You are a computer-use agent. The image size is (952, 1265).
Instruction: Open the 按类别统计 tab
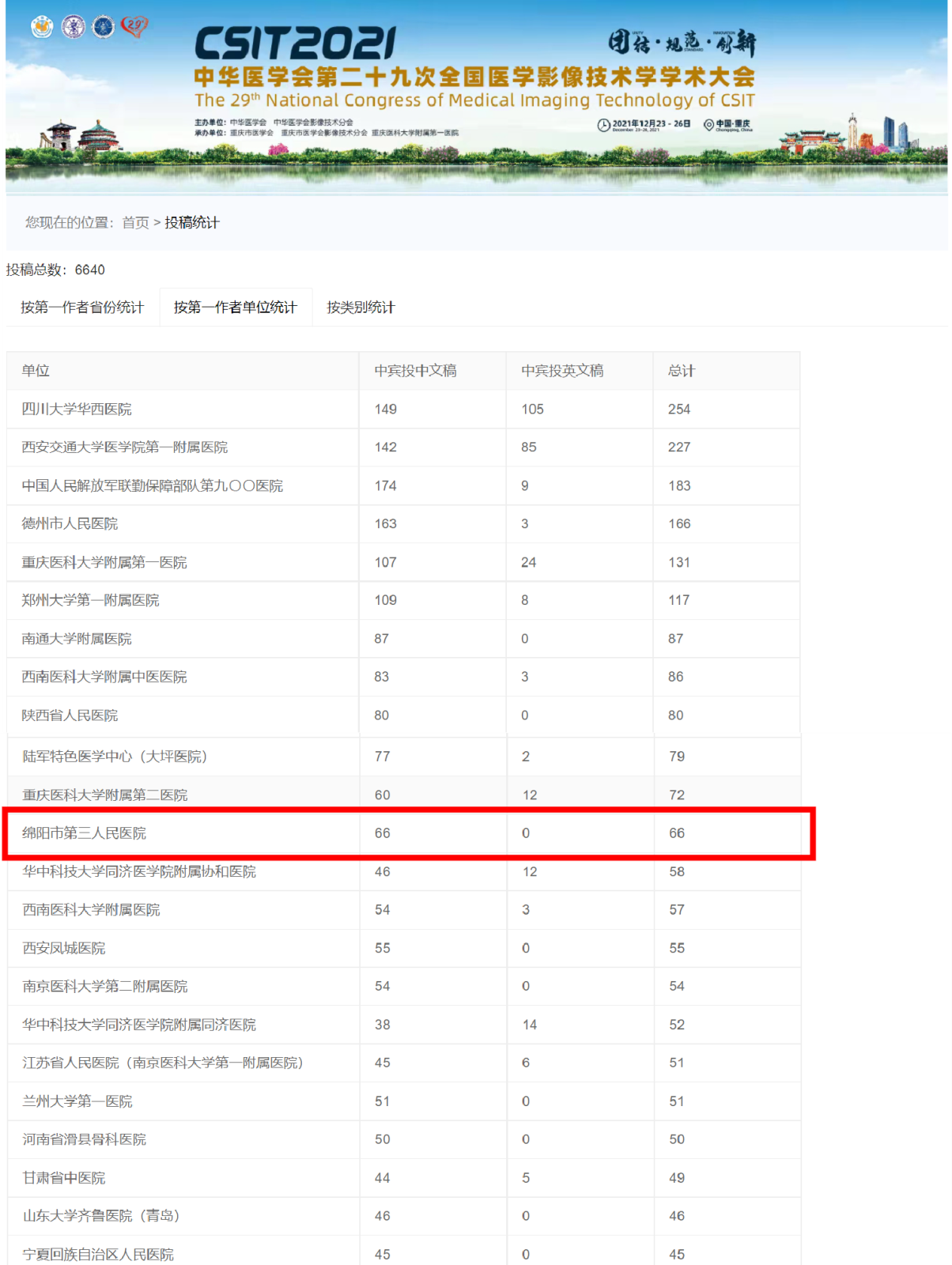pos(361,308)
